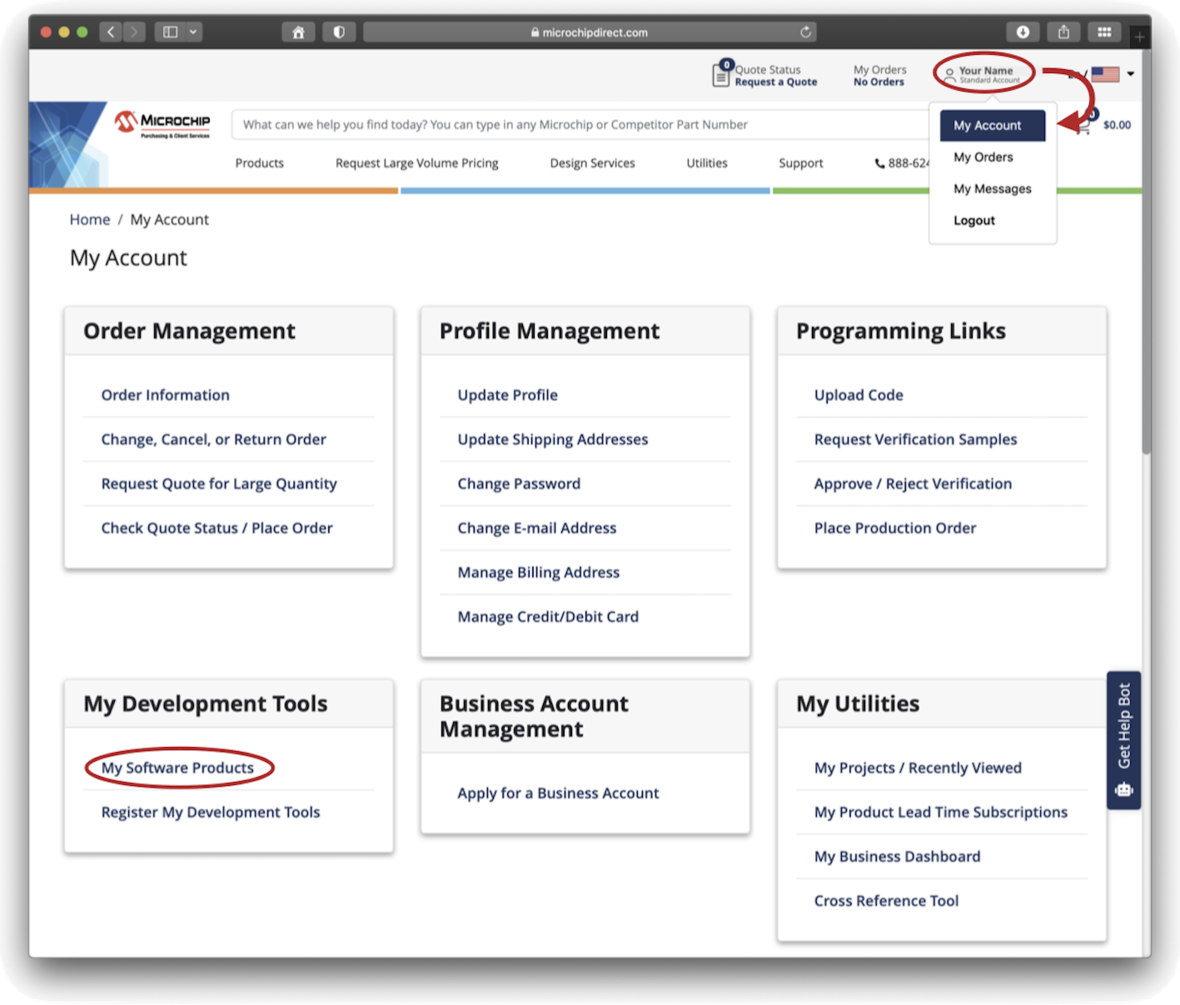The width and height of the screenshot is (1180, 1005).
Task: Show the tab overview grid icon
Action: 1104,32
